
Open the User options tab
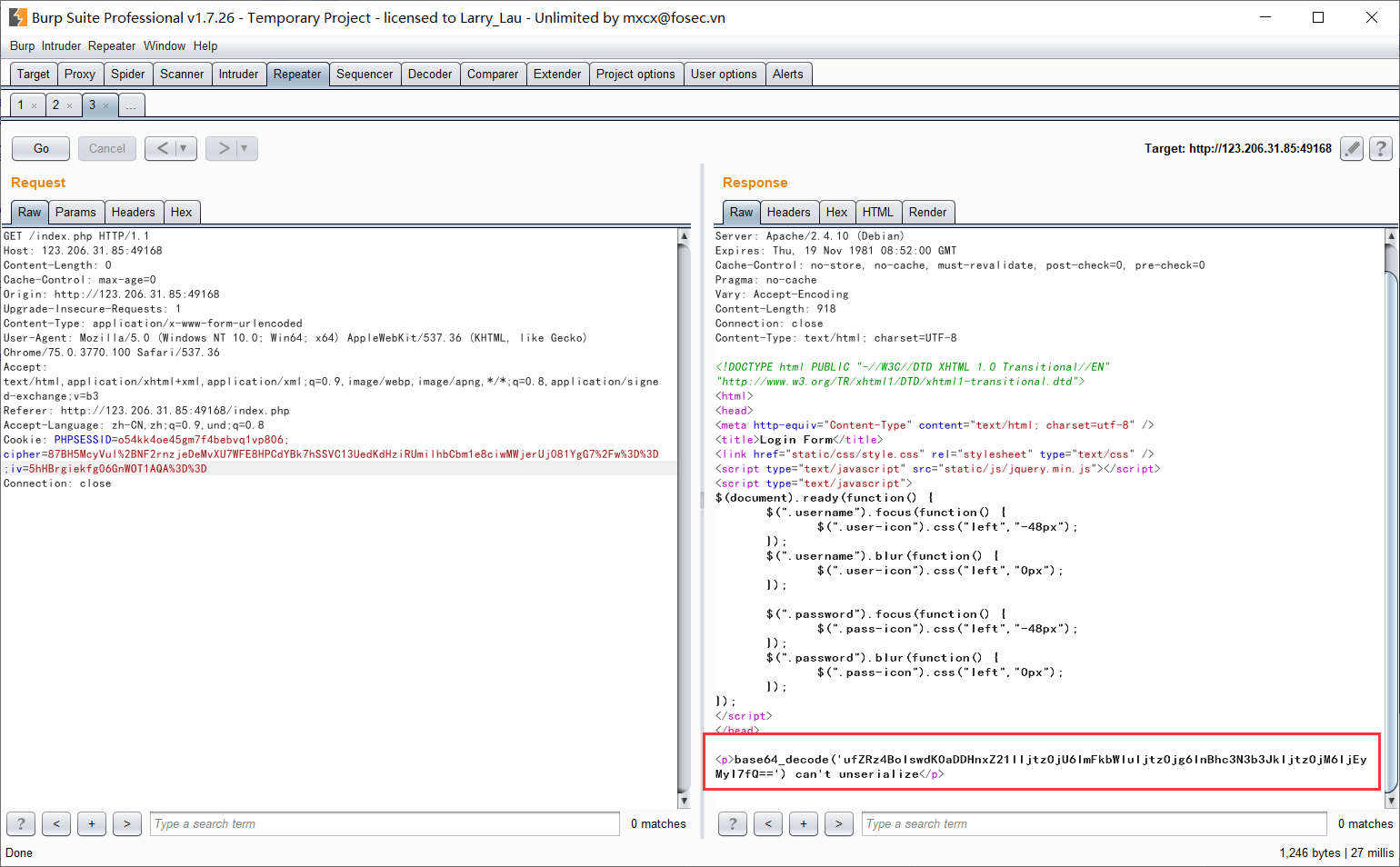pos(724,75)
